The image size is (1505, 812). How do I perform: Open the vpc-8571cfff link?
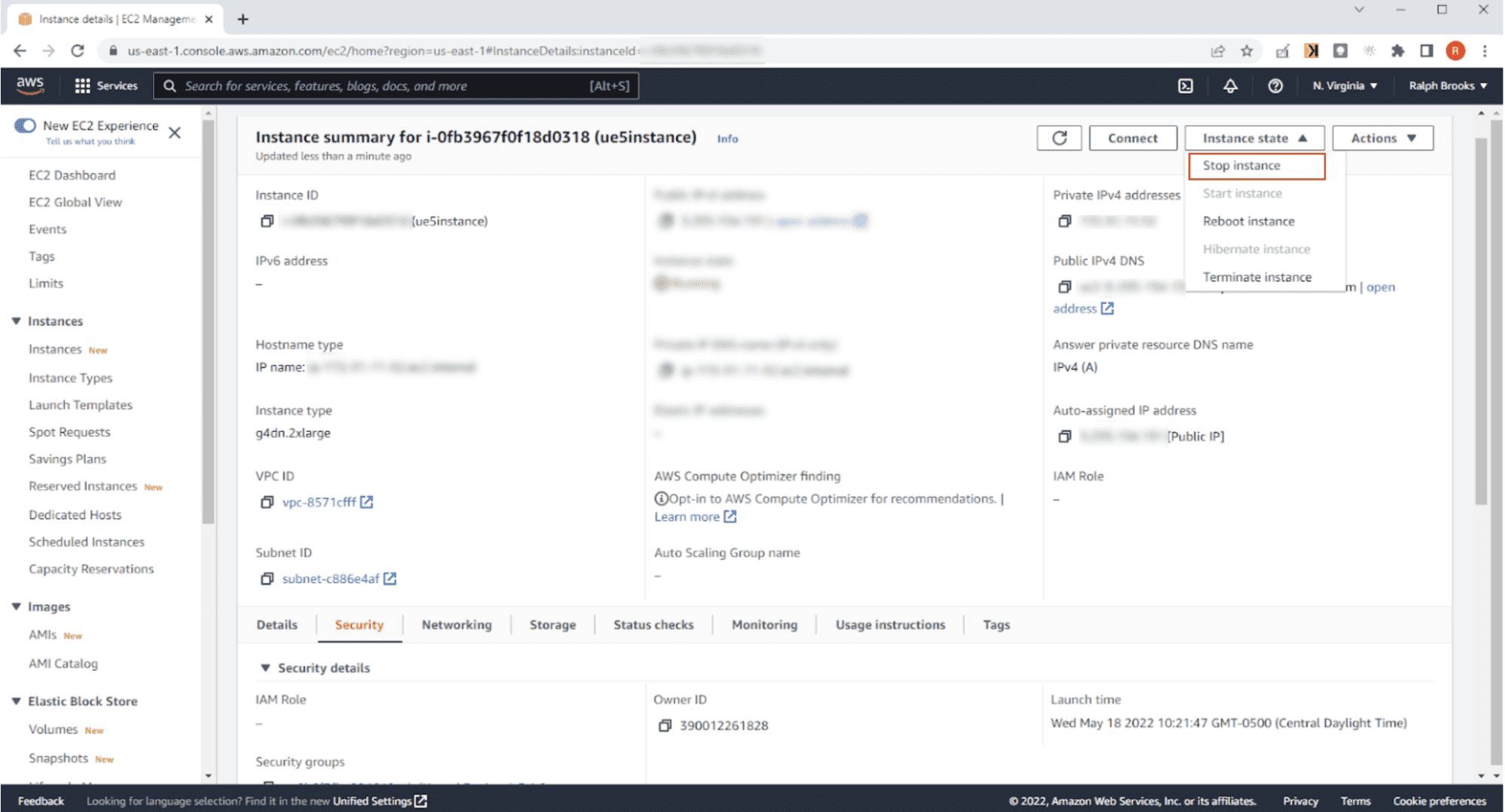tap(318, 502)
